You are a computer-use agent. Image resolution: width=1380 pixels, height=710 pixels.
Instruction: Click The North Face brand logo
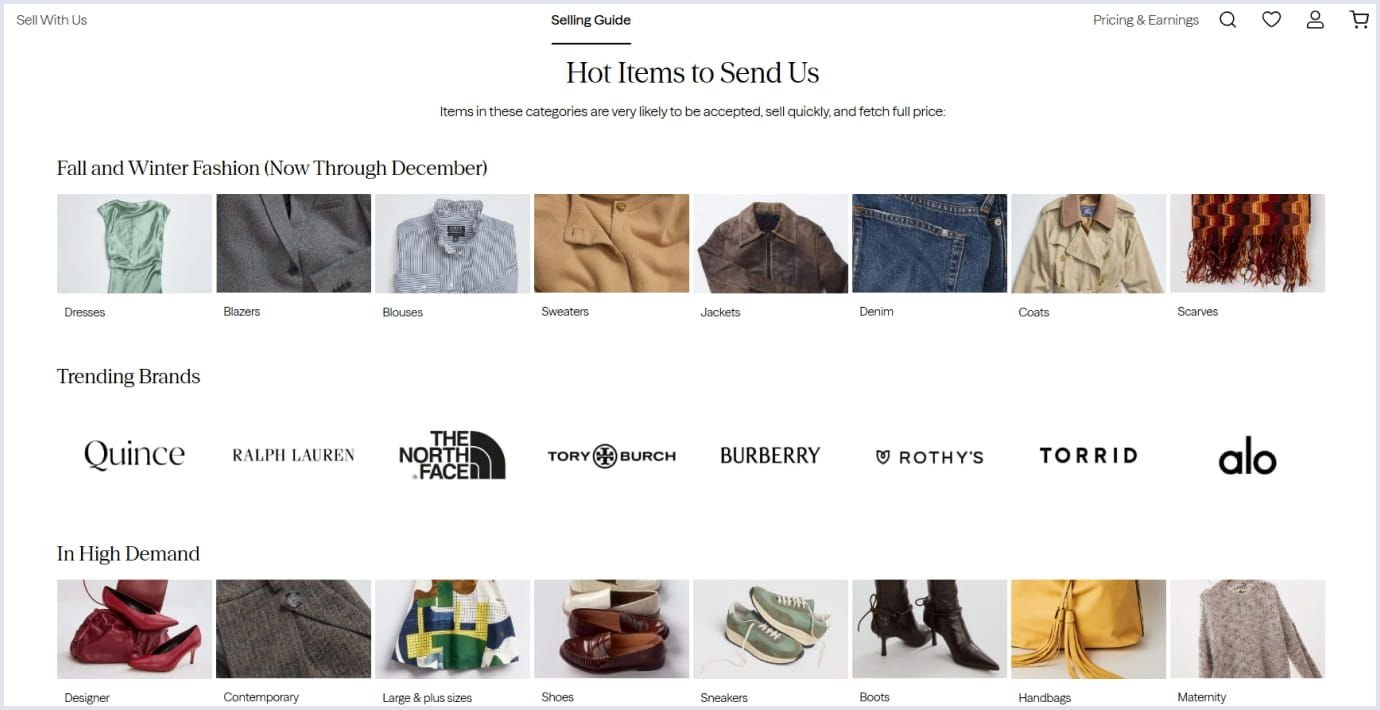[451, 455]
